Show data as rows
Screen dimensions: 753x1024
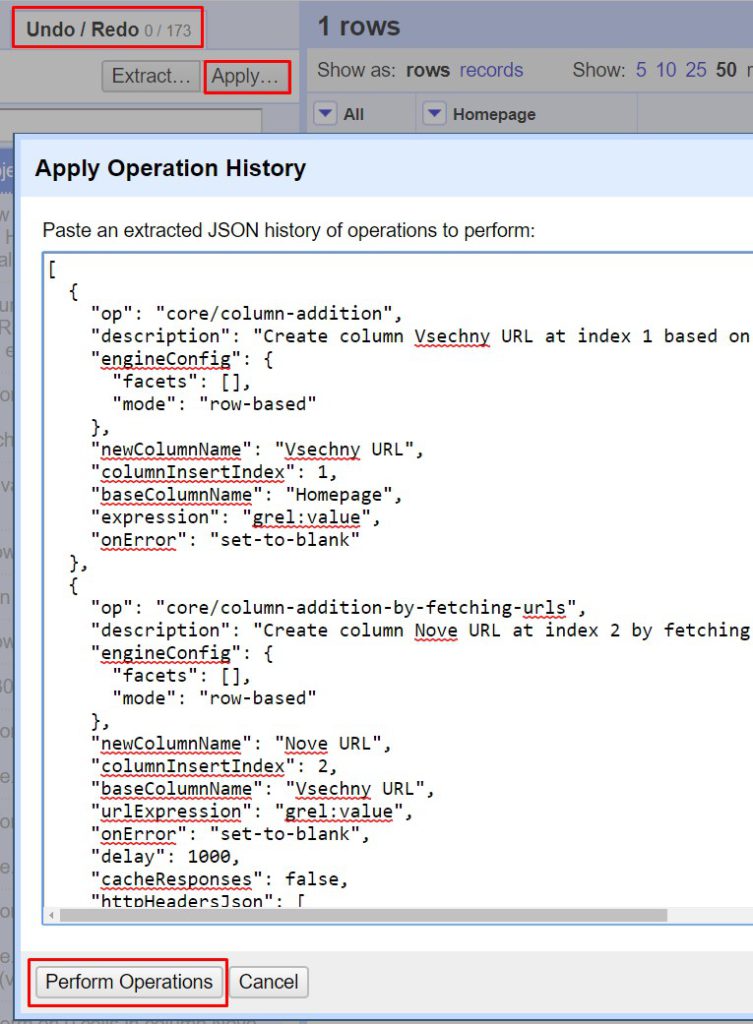click(428, 70)
